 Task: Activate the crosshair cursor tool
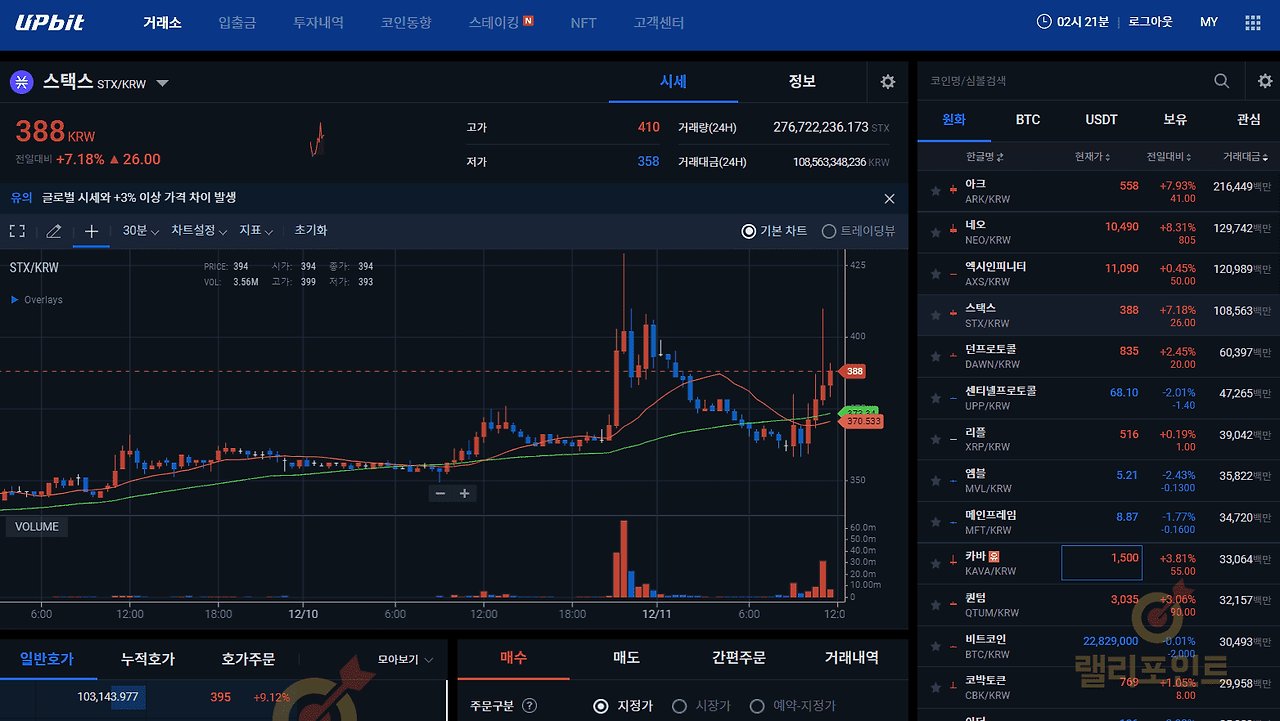pyautogui.click(x=91, y=231)
